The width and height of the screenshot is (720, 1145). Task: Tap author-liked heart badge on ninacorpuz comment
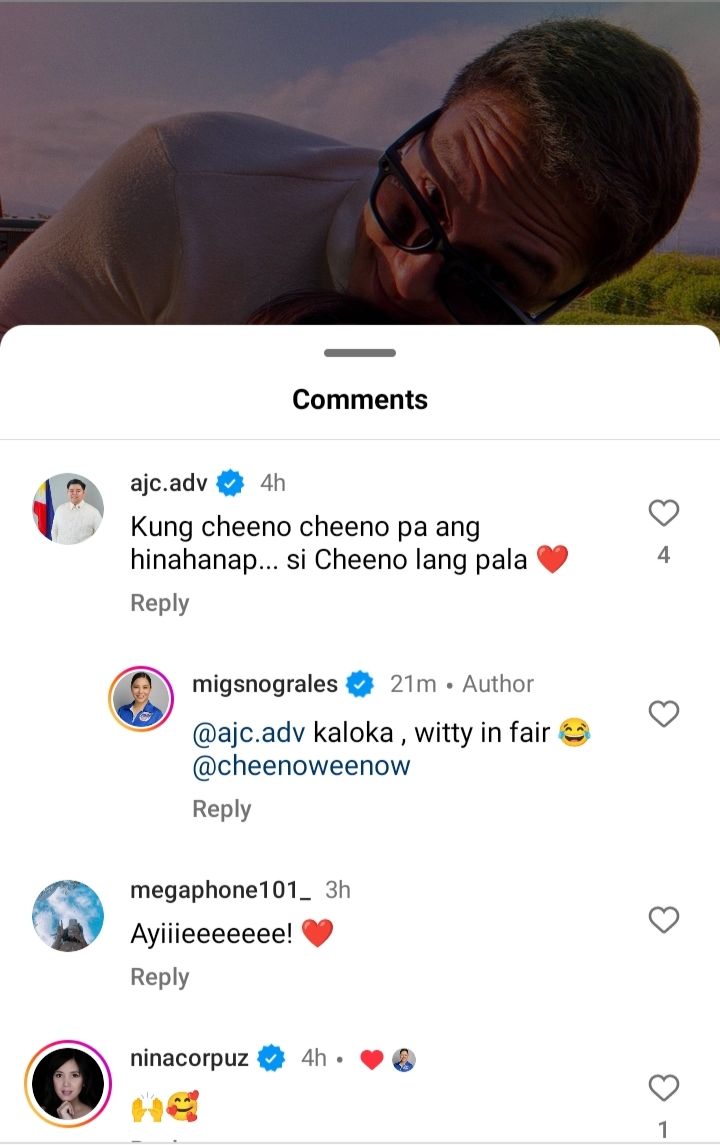pos(372,1060)
